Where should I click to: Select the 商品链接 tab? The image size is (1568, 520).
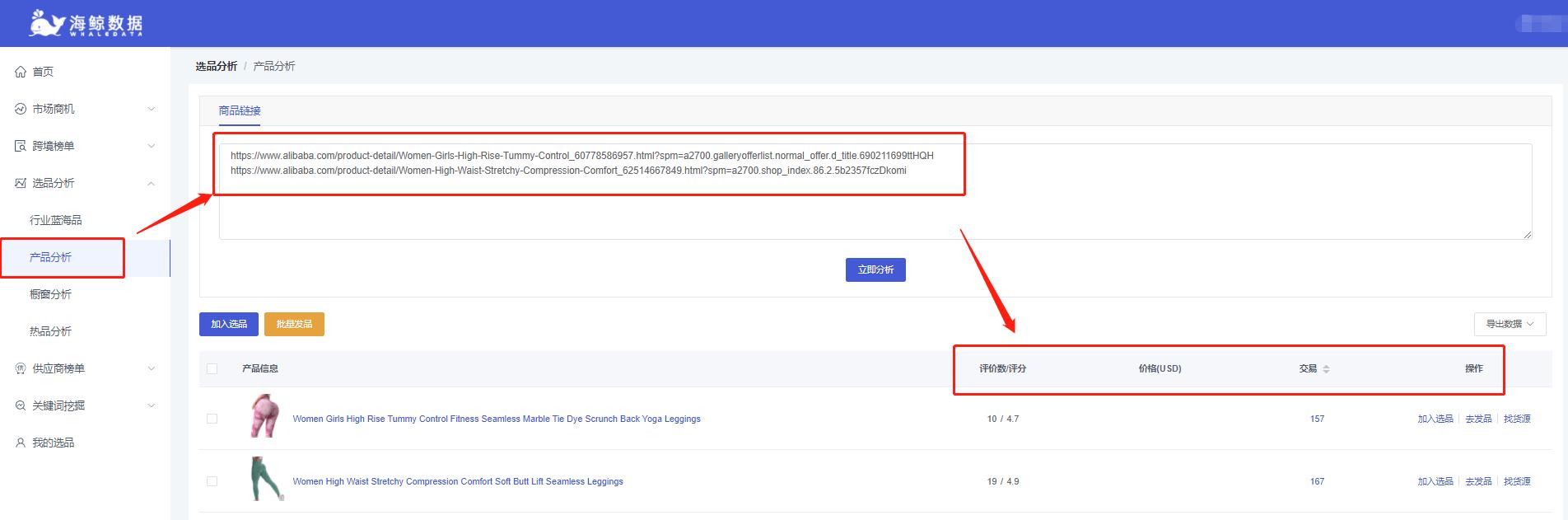[240, 110]
